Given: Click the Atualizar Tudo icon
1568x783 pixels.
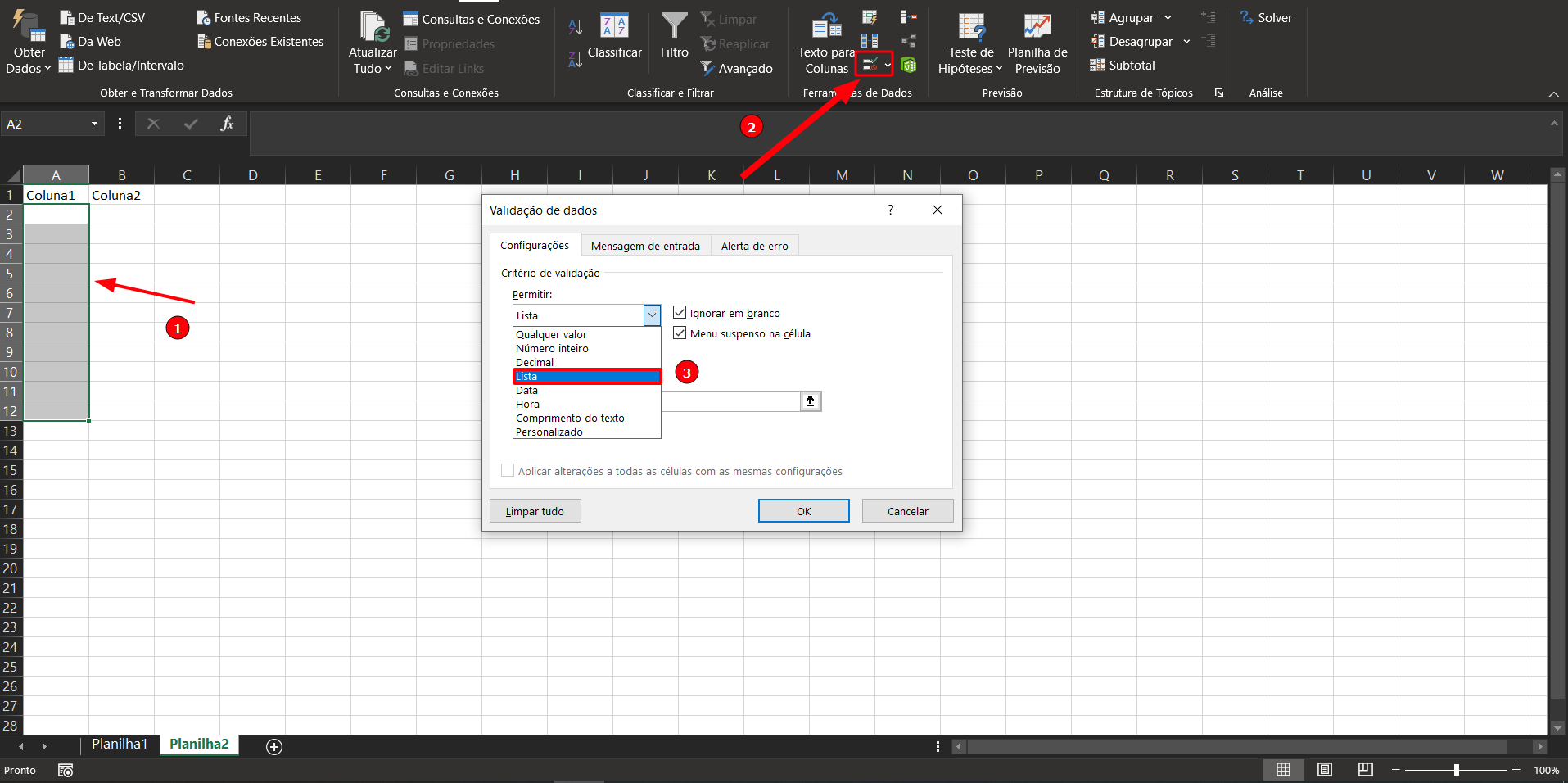Looking at the screenshot, I should 373,26.
